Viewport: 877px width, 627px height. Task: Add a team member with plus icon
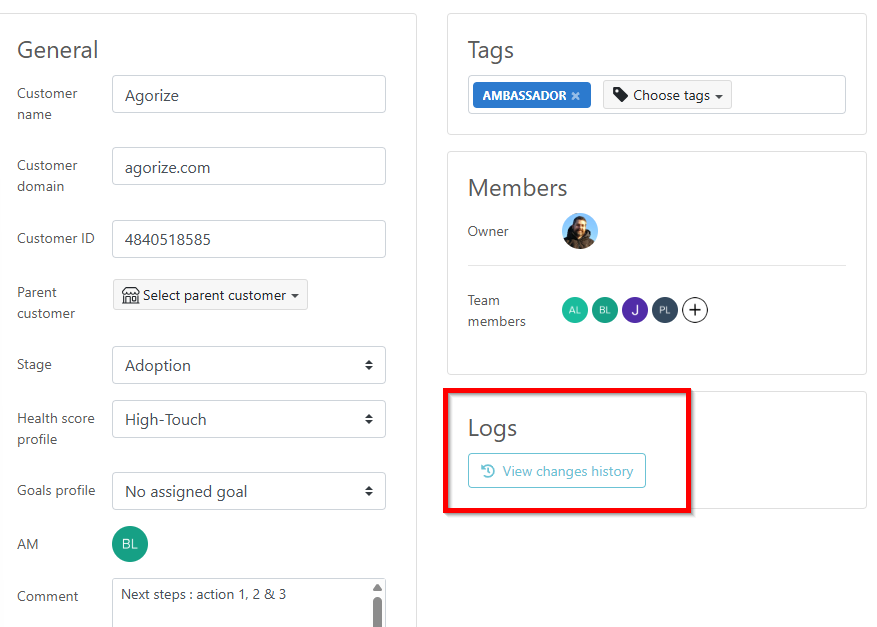tap(695, 310)
